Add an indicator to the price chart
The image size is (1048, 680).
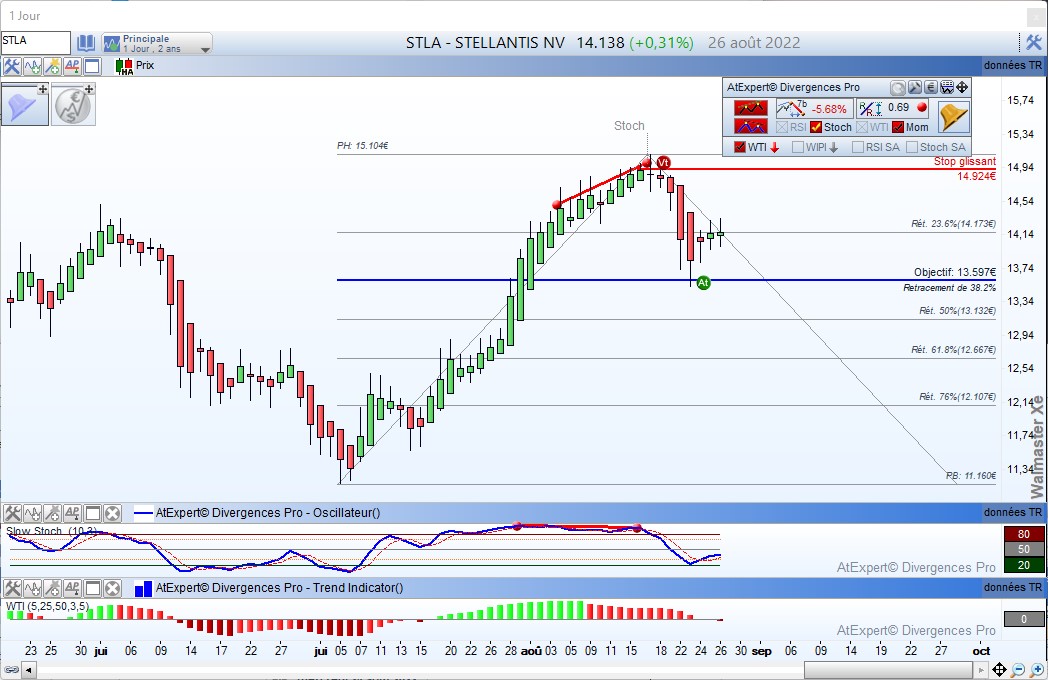pyautogui.click(x=32, y=66)
